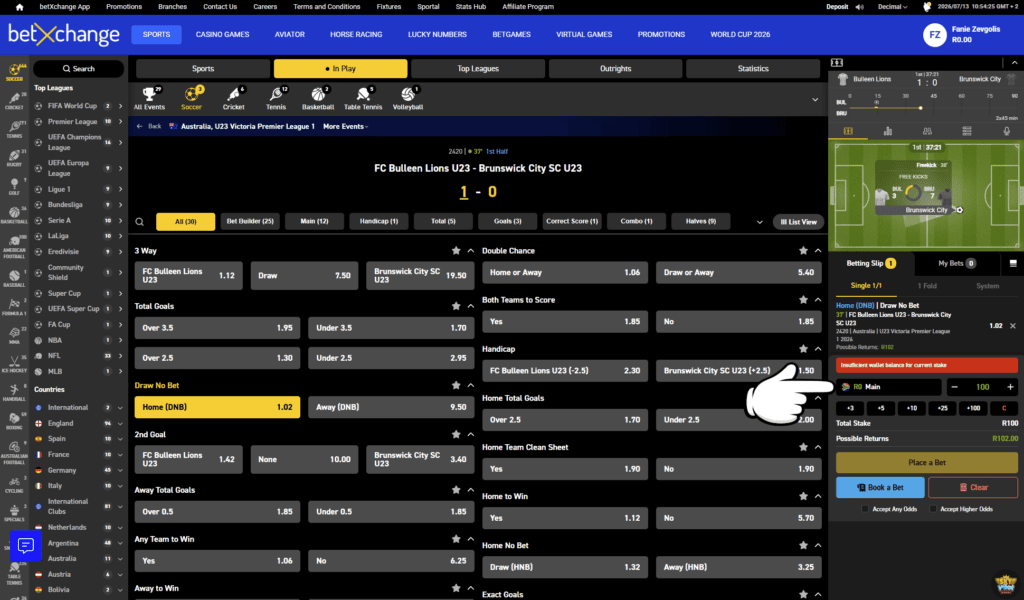
Task: Click the Deposit link in the top bar
Action: click(x=837, y=7)
